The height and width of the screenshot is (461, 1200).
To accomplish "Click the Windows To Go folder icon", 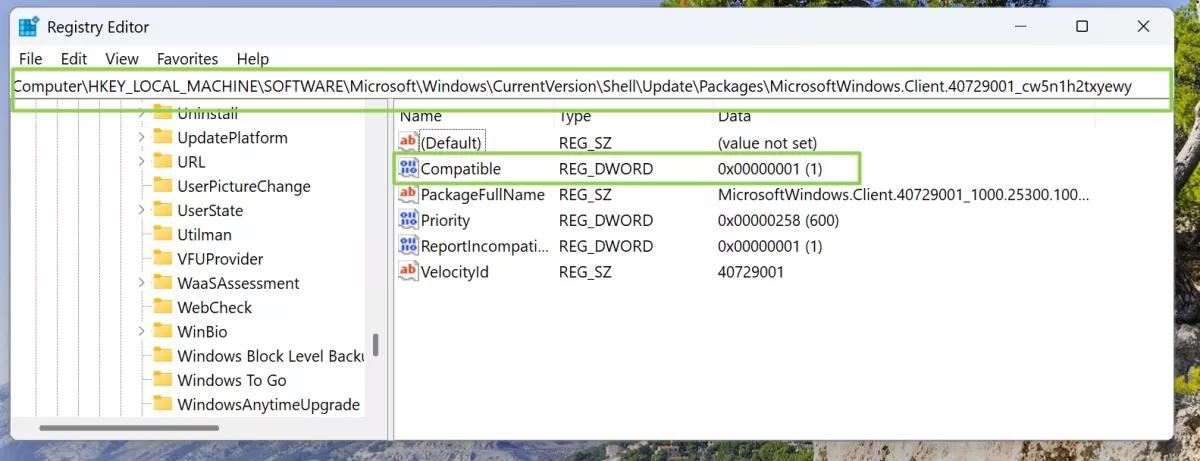I will coord(163,380).
